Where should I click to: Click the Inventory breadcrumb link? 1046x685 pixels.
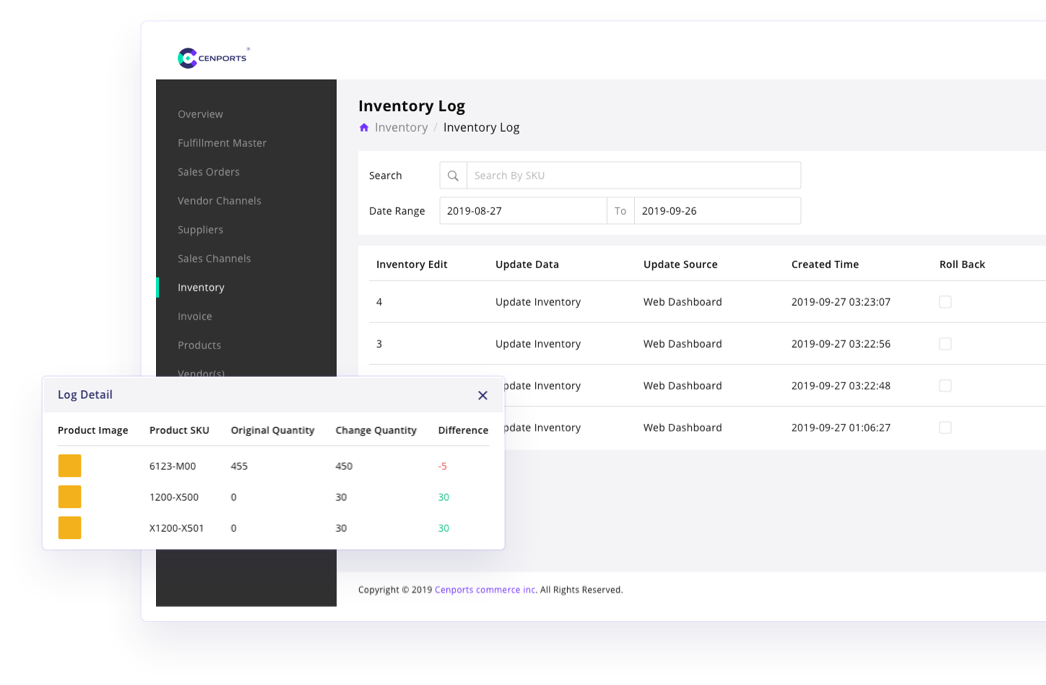(401, 127)
